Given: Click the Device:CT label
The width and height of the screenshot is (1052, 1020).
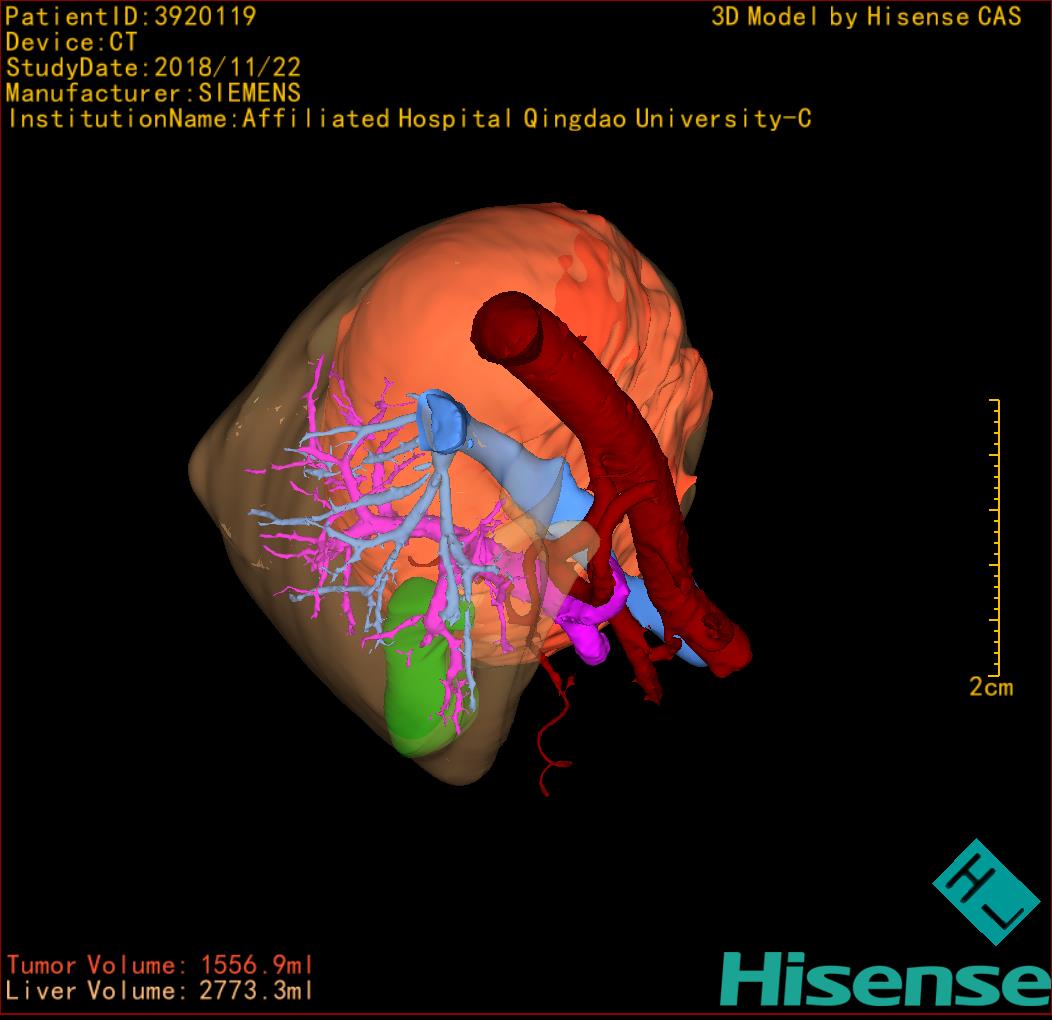Looking at the screenshot, I should click(71, 42).
